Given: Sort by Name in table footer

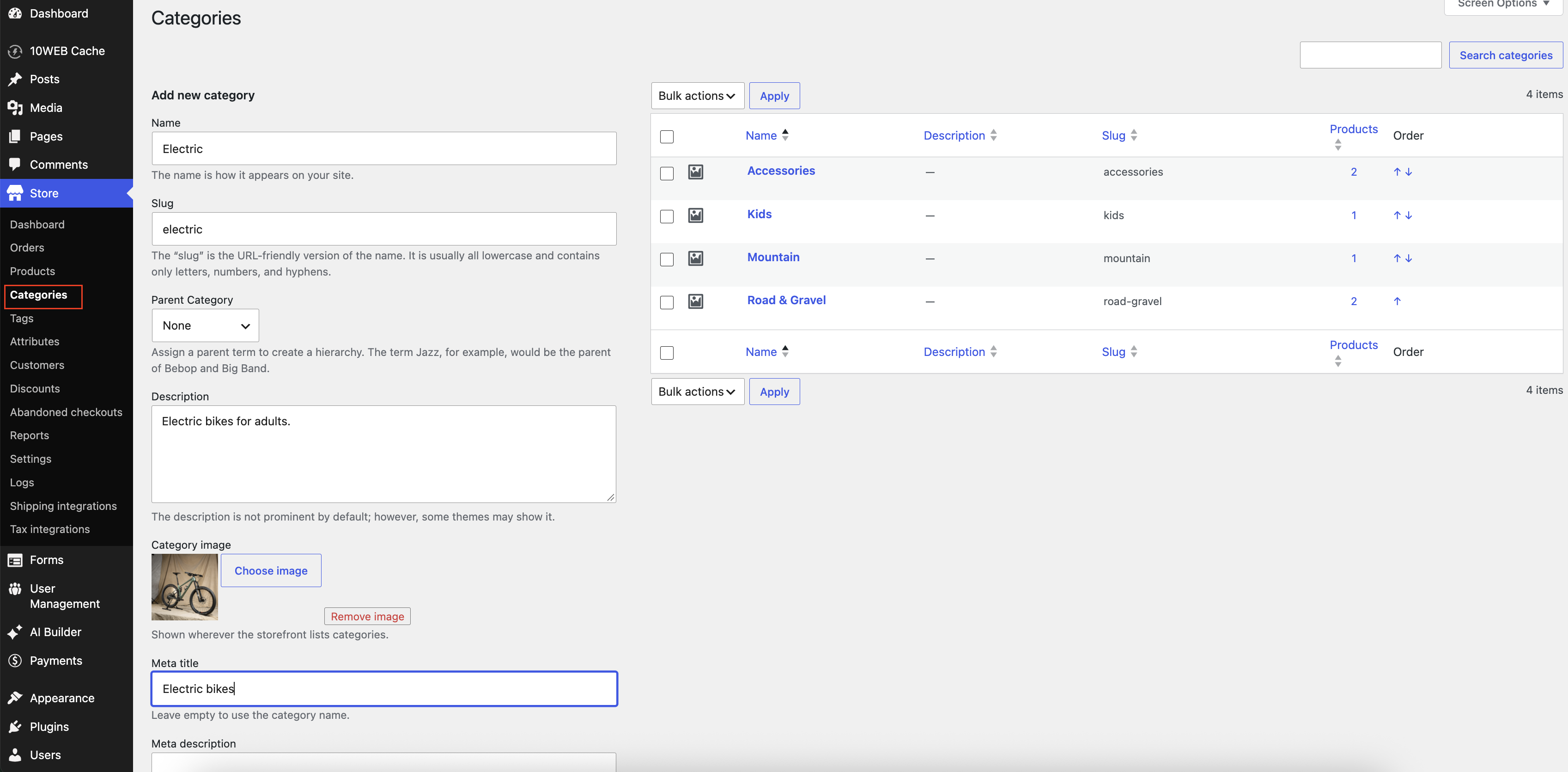Looking at the screenshot, I should coord(766,352).
